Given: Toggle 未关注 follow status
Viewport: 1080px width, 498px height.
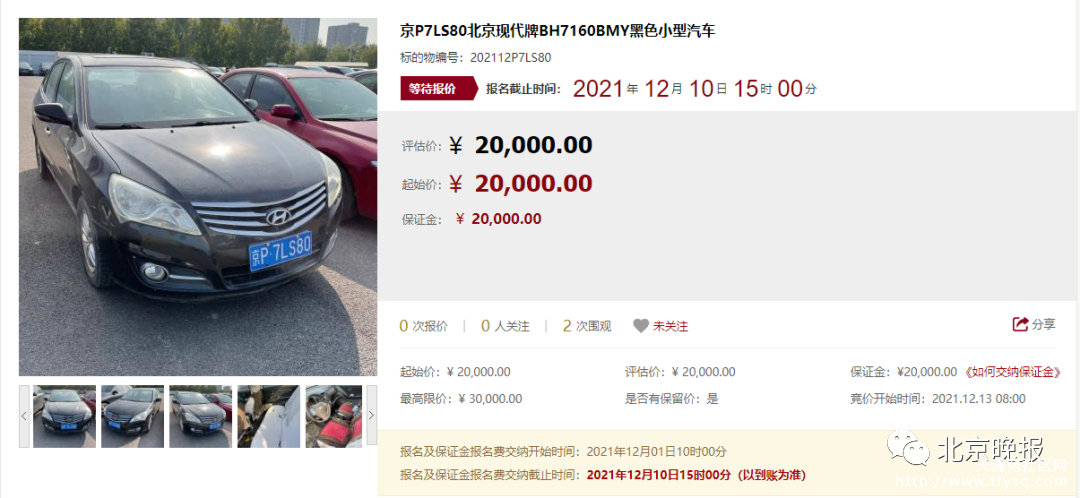Looking at the screenshot, I should 670,326.
